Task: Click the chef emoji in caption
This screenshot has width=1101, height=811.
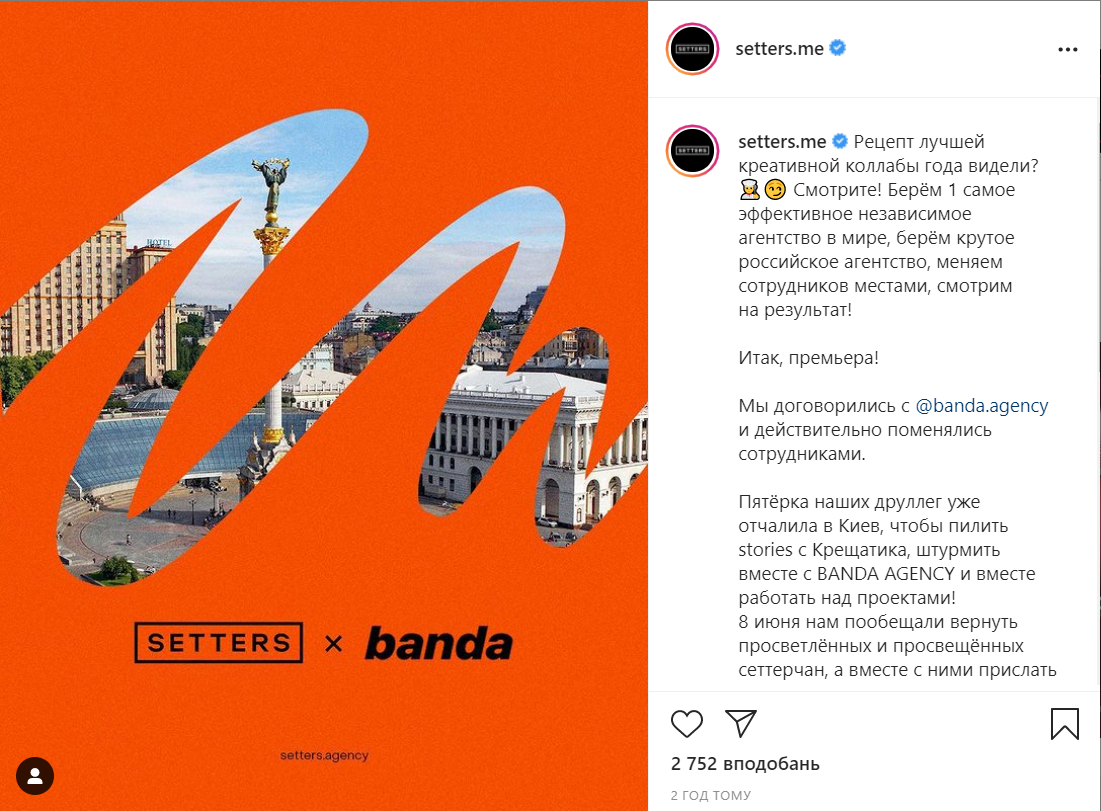Action: [x=749, y=190]
